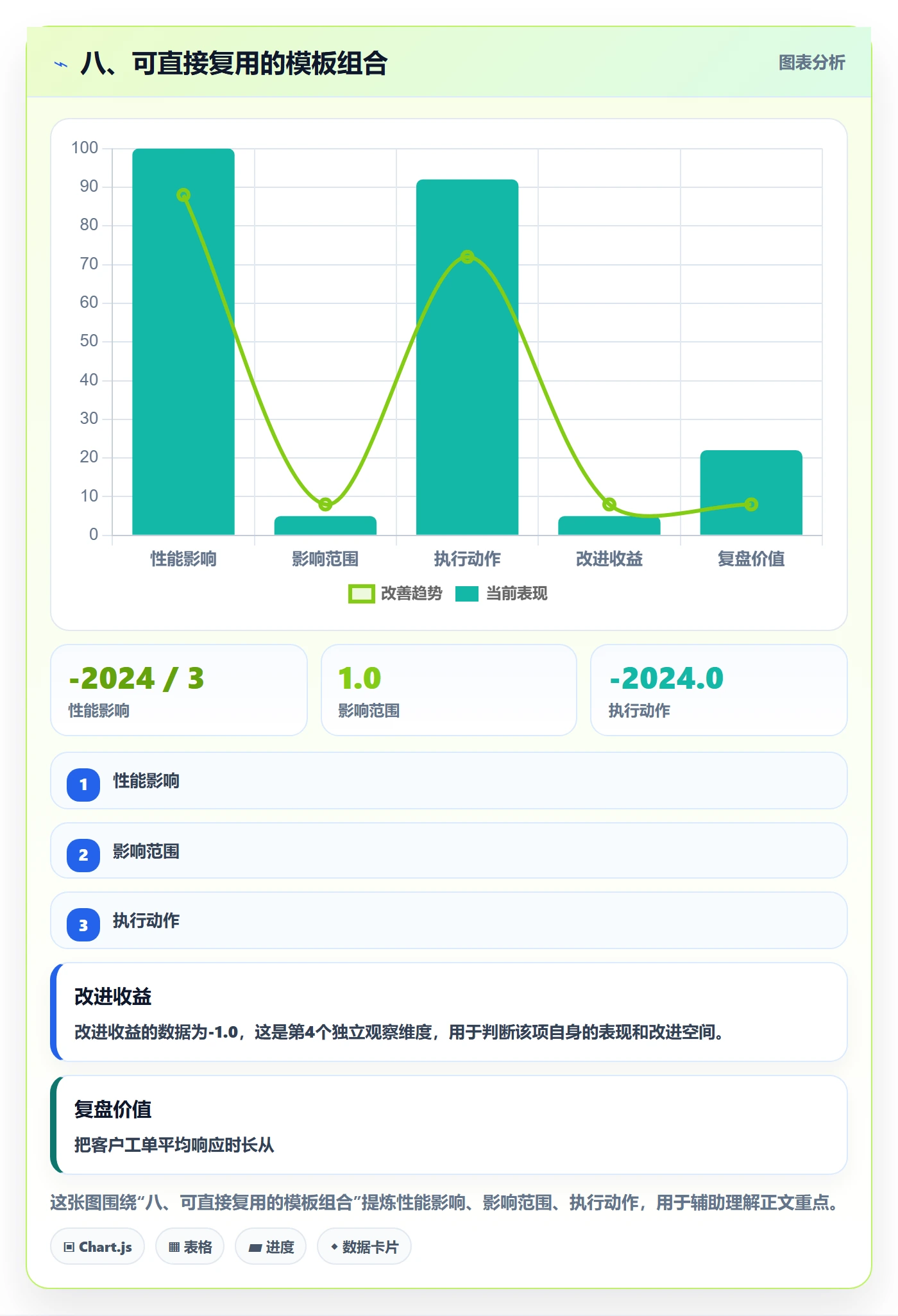Click the lightning icon beside the title
The width and height of the screenshot is (898, 1316).
(61, 64)
